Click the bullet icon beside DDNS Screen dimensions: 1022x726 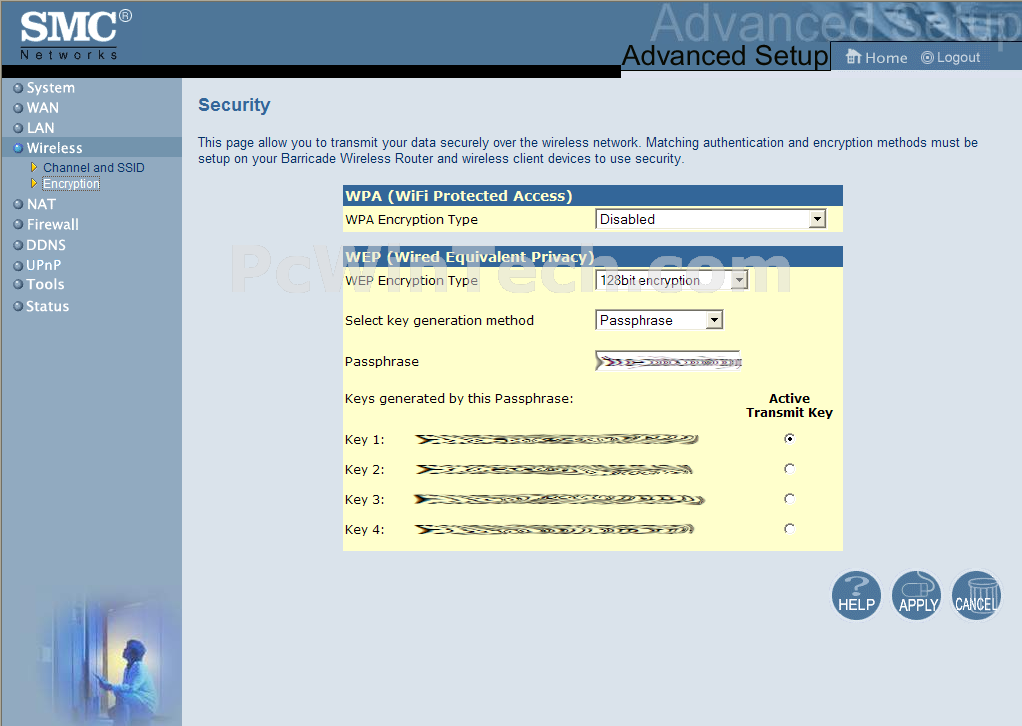point(18,246)
